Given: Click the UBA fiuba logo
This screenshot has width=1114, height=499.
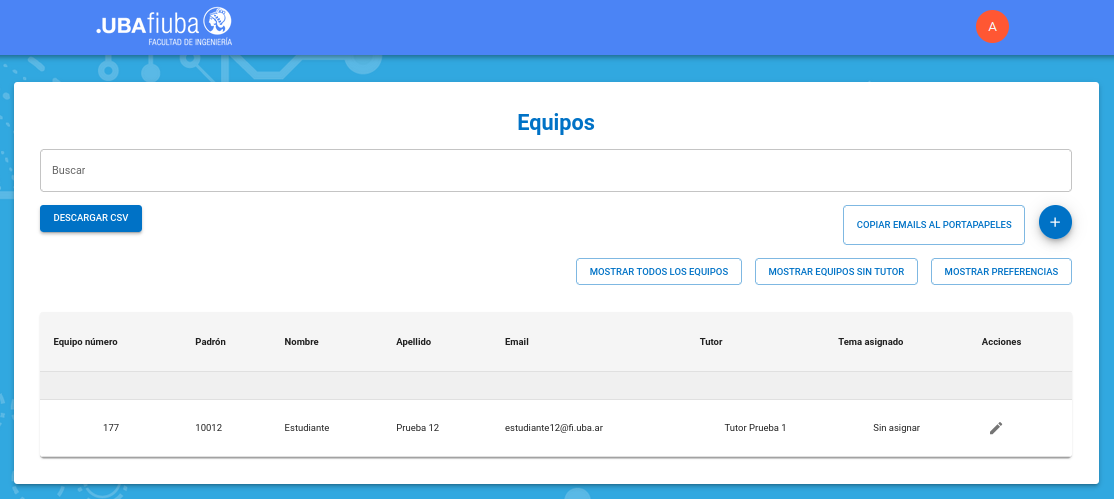Looking at the screenshot, I should tap(164, 26).
